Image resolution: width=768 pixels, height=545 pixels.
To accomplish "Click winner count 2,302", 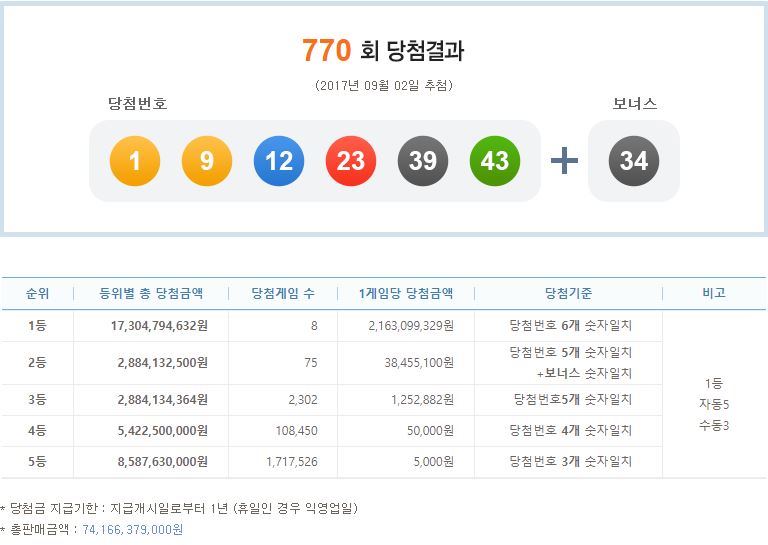I will [303, 400].
